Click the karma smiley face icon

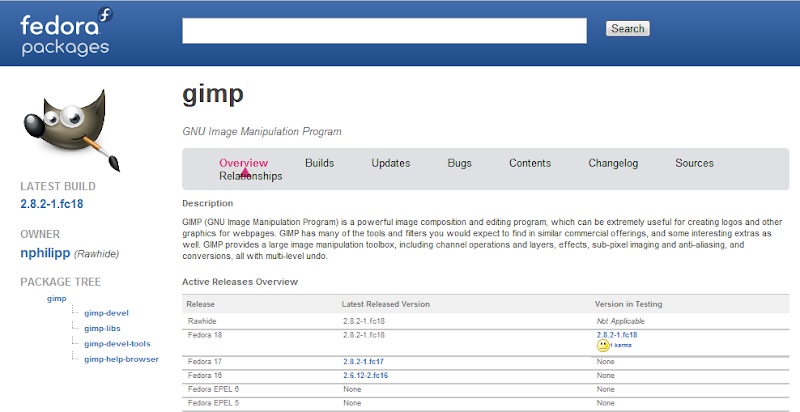point(603,346)
